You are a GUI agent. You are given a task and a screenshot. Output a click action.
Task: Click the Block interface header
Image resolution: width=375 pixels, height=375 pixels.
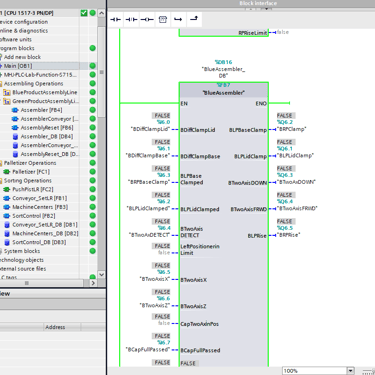click(x=258, y=3)
